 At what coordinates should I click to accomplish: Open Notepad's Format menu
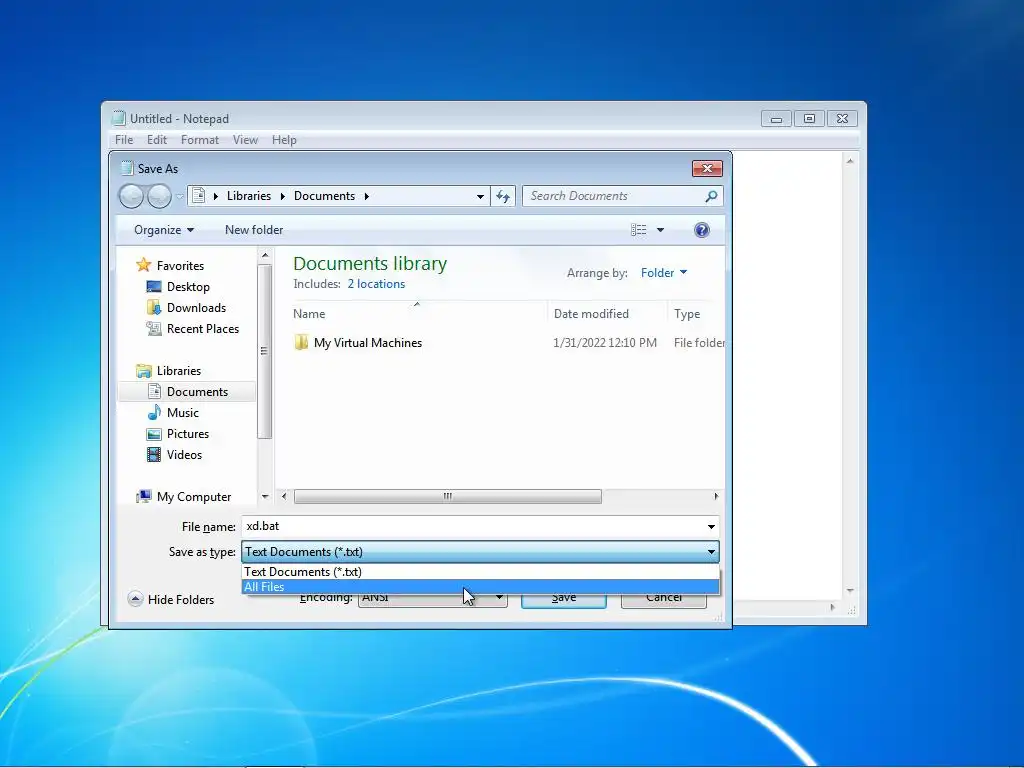pos(200,140)
